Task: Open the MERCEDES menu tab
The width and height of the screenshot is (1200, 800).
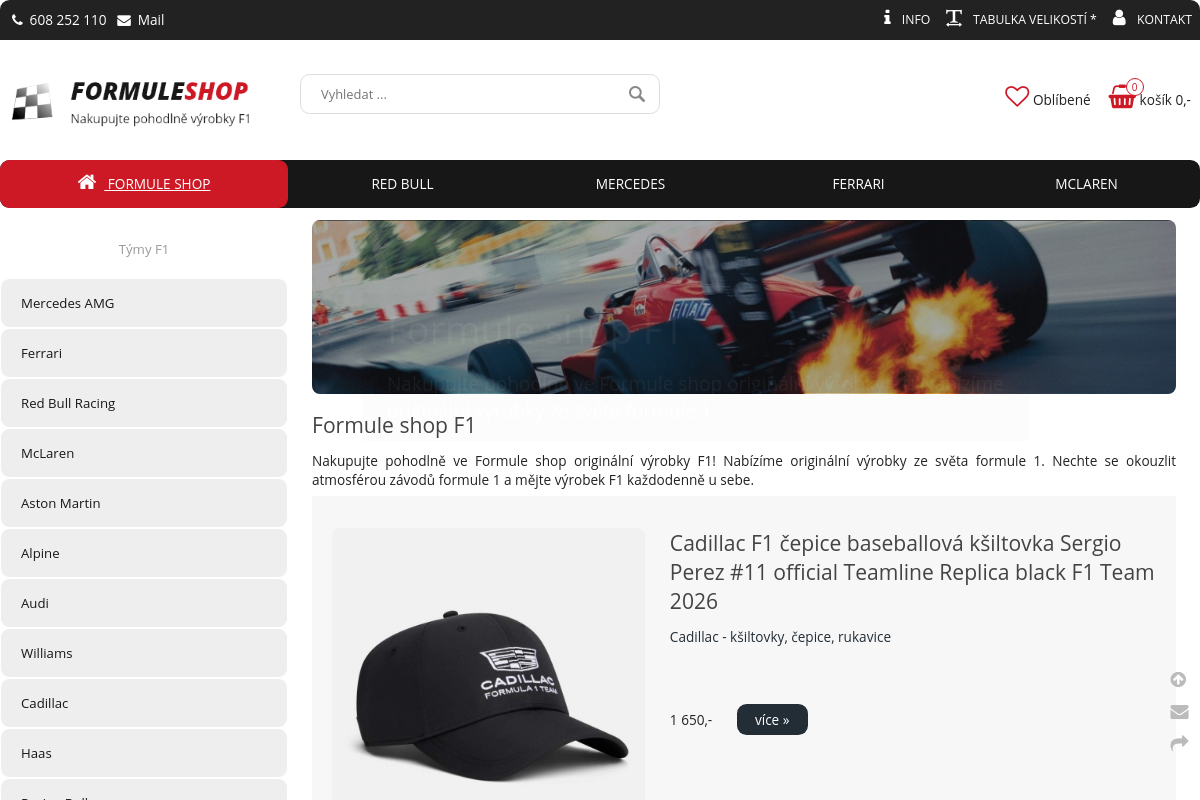Action: 630,184
